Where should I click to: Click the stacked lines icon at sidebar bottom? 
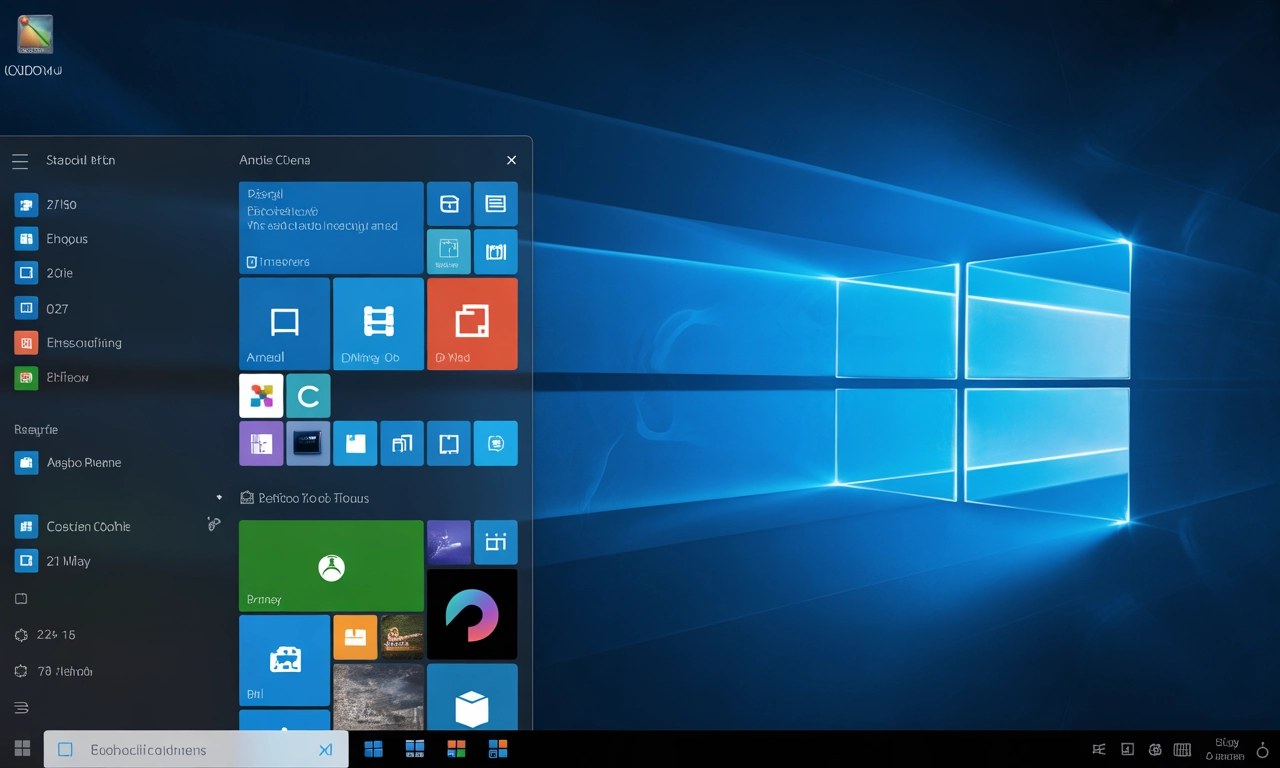click(21, 707)
